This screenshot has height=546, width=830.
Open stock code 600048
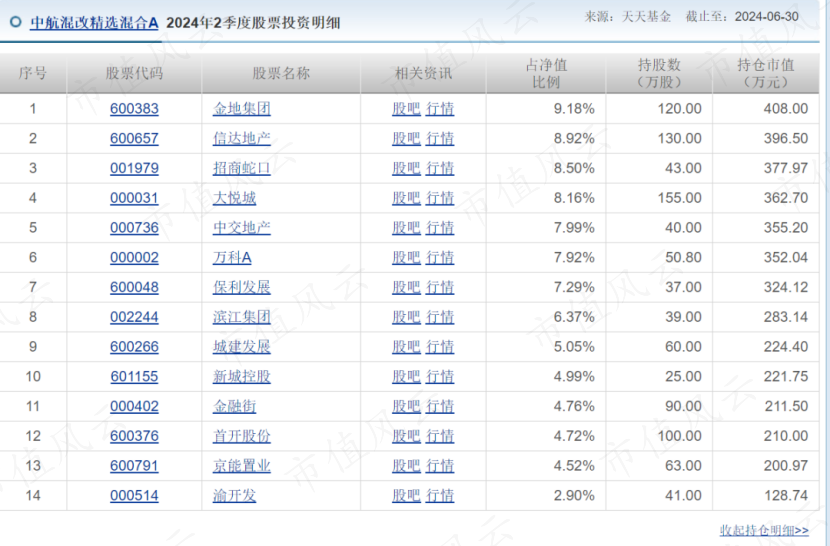134,287
